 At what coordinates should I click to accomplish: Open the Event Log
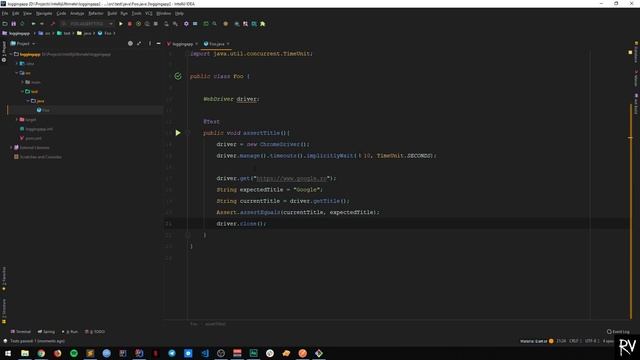pyautogui.click(x=618, y=331)
